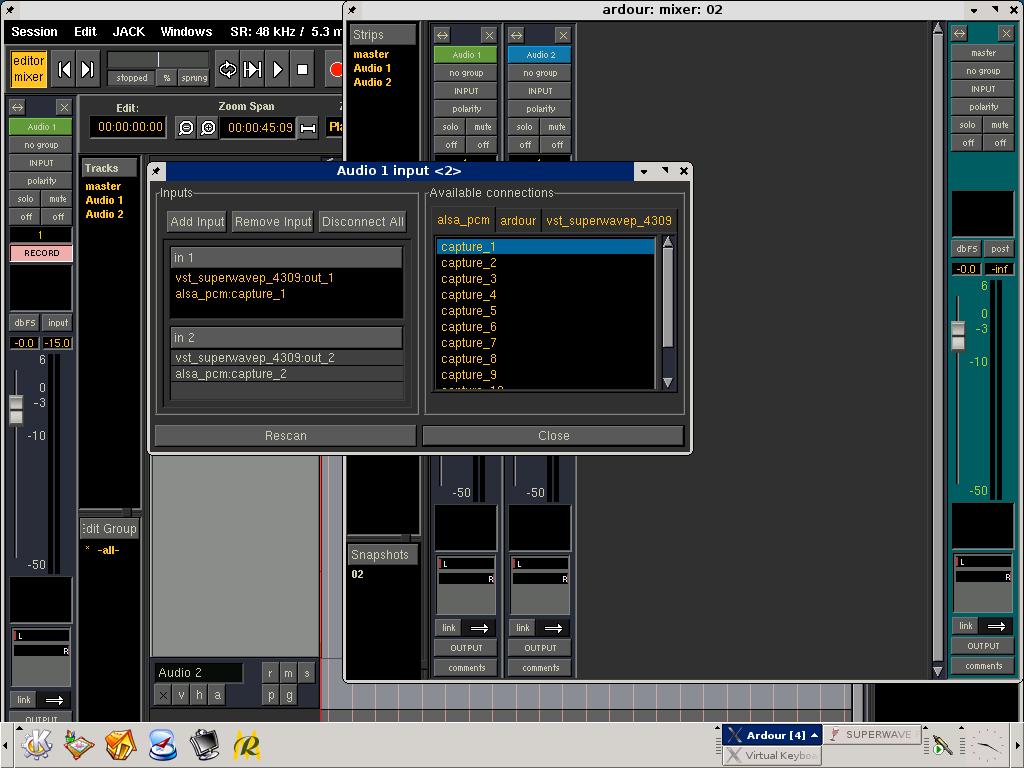1024x768 pixels.
Task: Toggle width arrows on mixer Audio 2 strip
Action: pyautogui.click(x=516, y=35)
